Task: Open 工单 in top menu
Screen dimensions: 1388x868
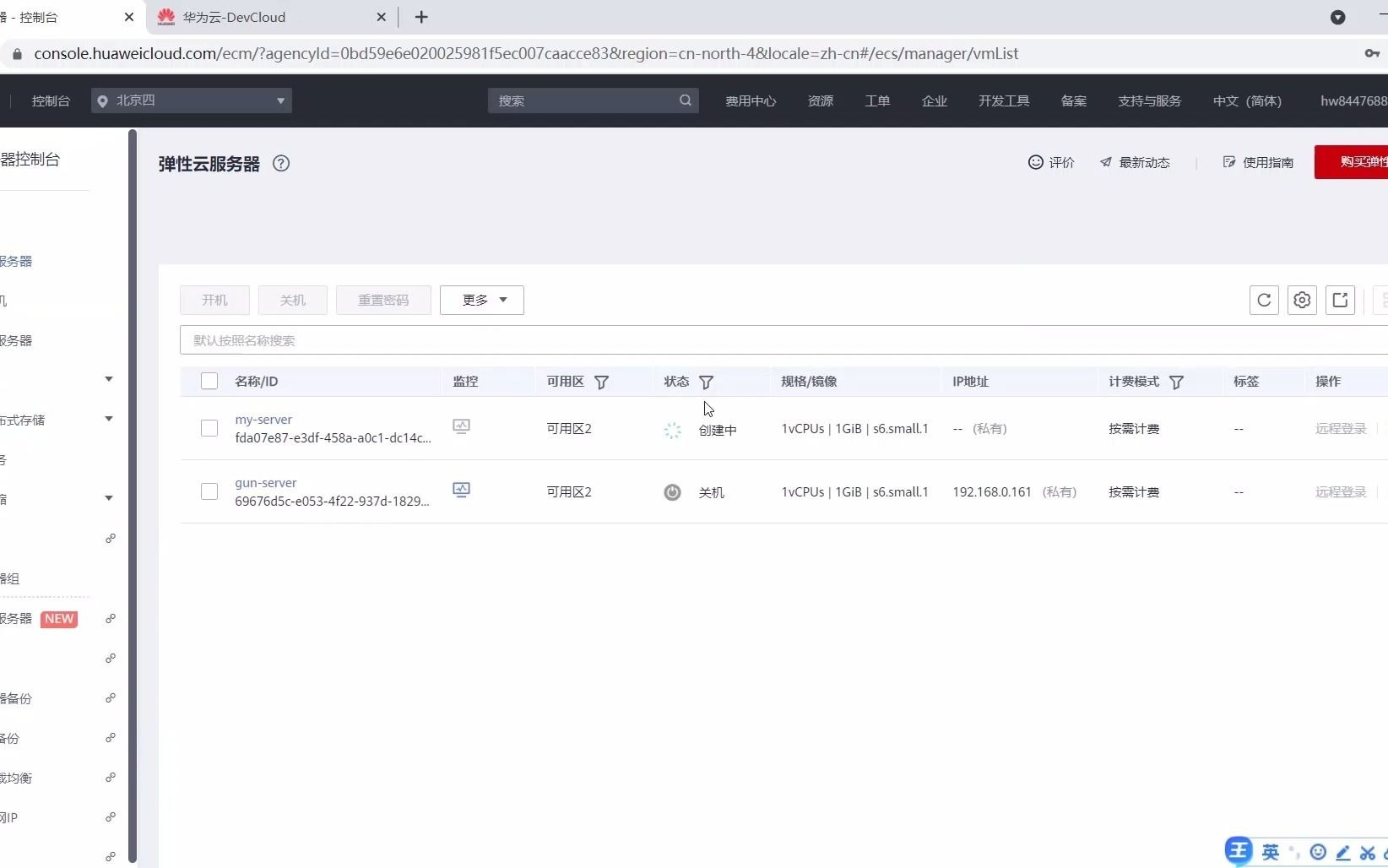Action: [877, 100]
